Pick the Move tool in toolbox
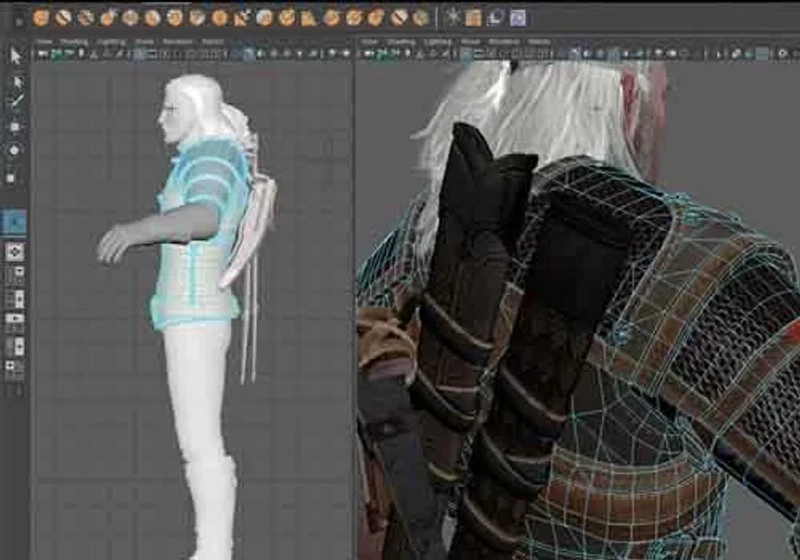Screen dimensions: 800x560 point(15,126)
